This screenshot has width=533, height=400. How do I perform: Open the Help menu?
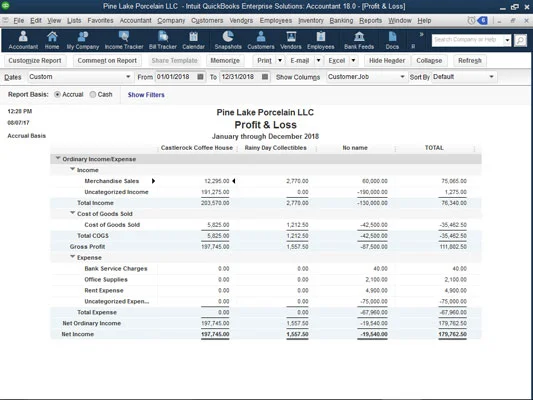pyautogui.click(x=424, y=21)
